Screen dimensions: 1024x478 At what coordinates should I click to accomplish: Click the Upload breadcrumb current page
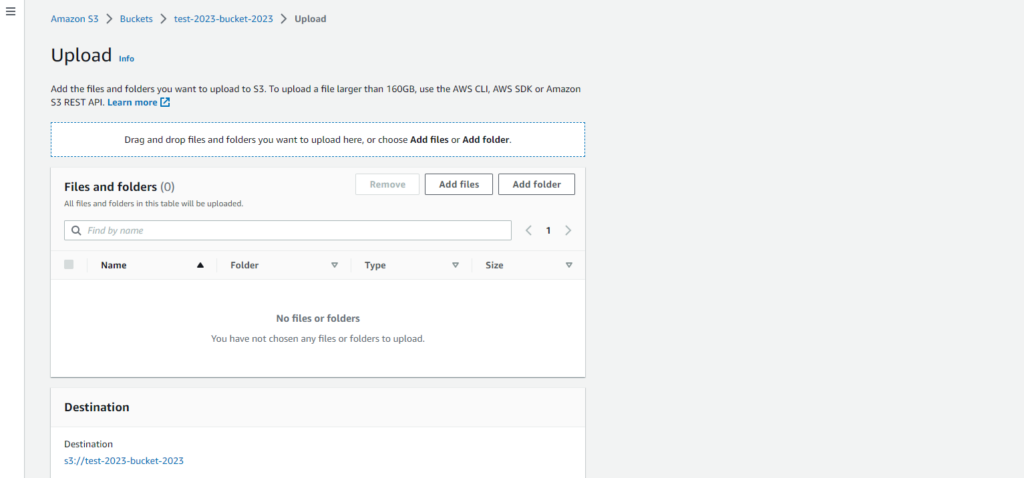pyautogui.click(x=310, y=19)
